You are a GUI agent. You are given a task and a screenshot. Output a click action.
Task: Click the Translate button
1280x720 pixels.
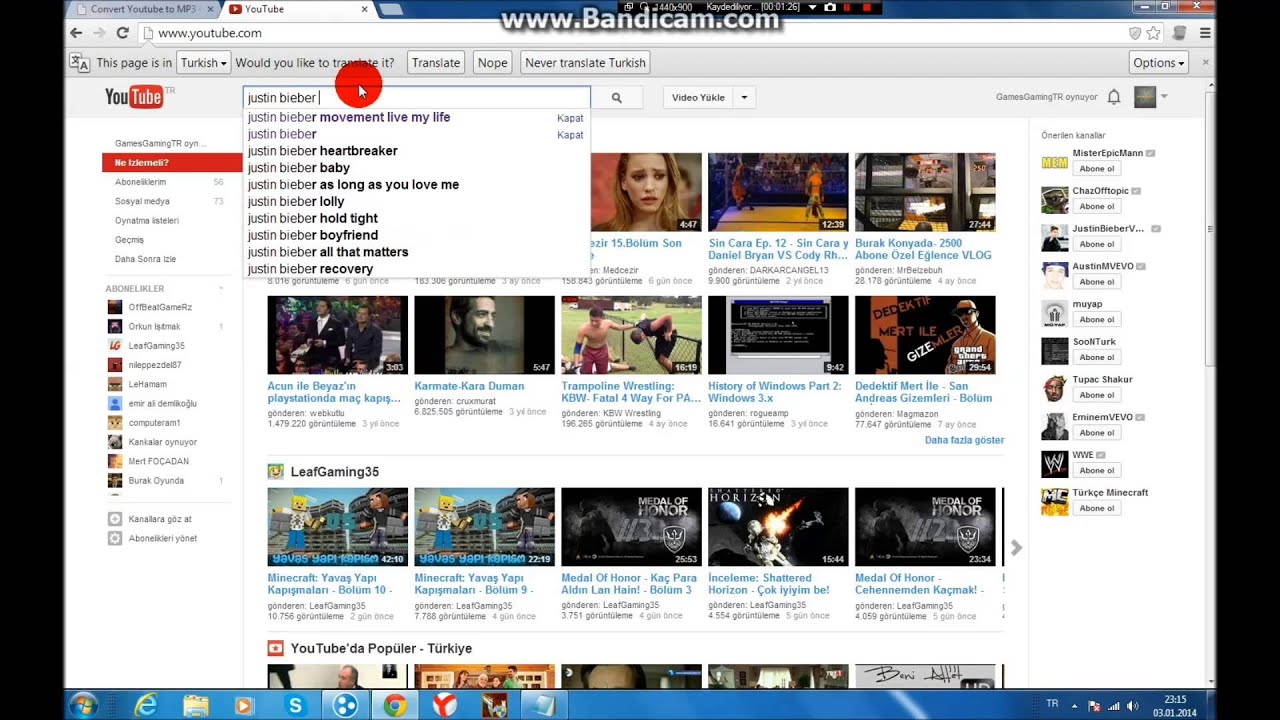click(436, 62)
